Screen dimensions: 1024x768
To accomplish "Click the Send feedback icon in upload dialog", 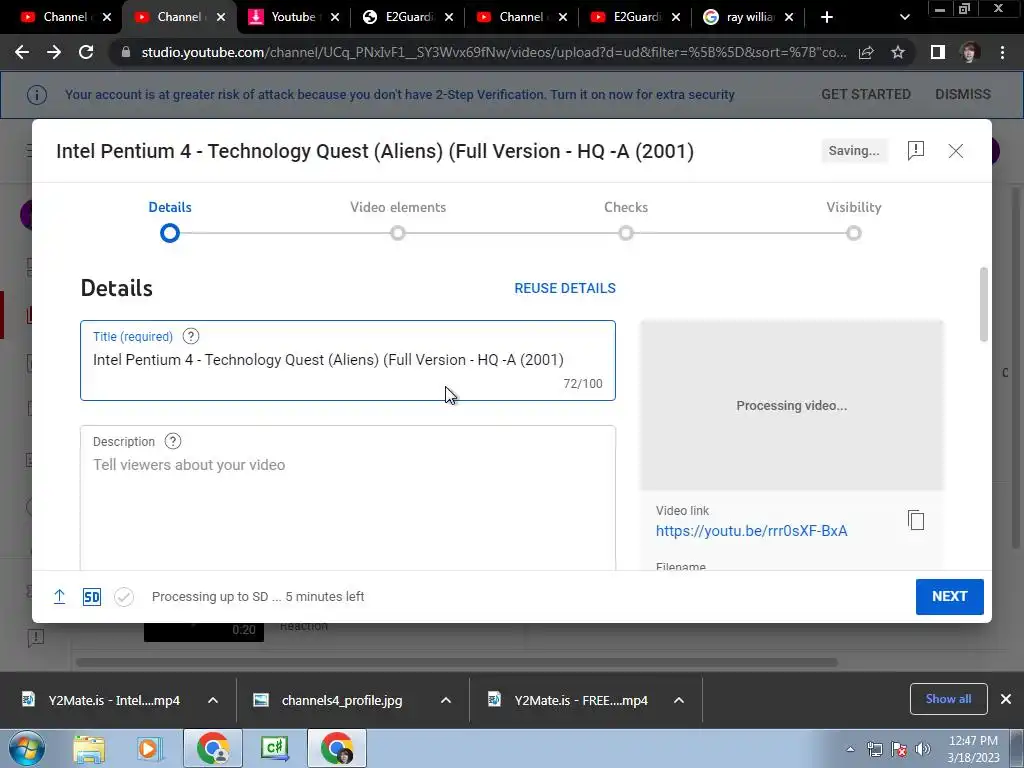I will click(x=916, y=151).
